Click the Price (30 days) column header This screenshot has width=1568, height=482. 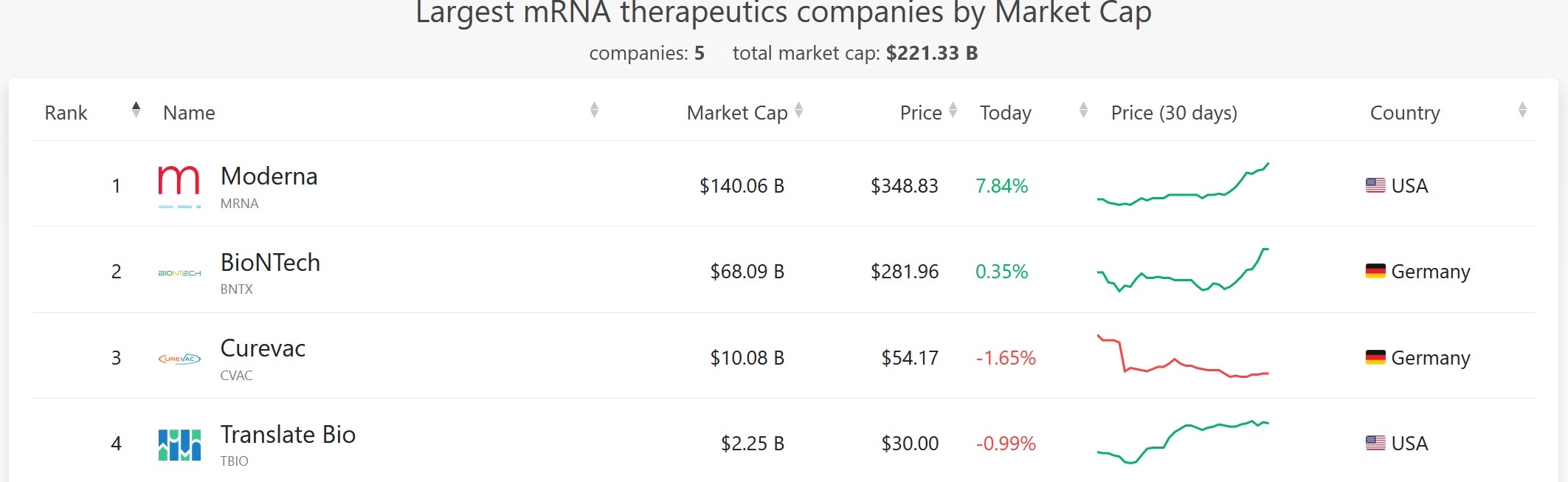coord(1174,113)
